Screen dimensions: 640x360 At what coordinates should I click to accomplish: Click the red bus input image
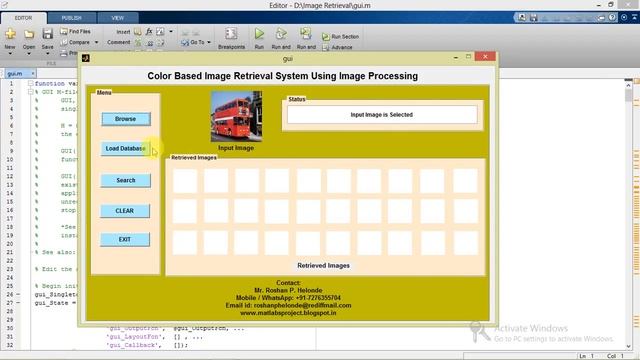point(236,116)
